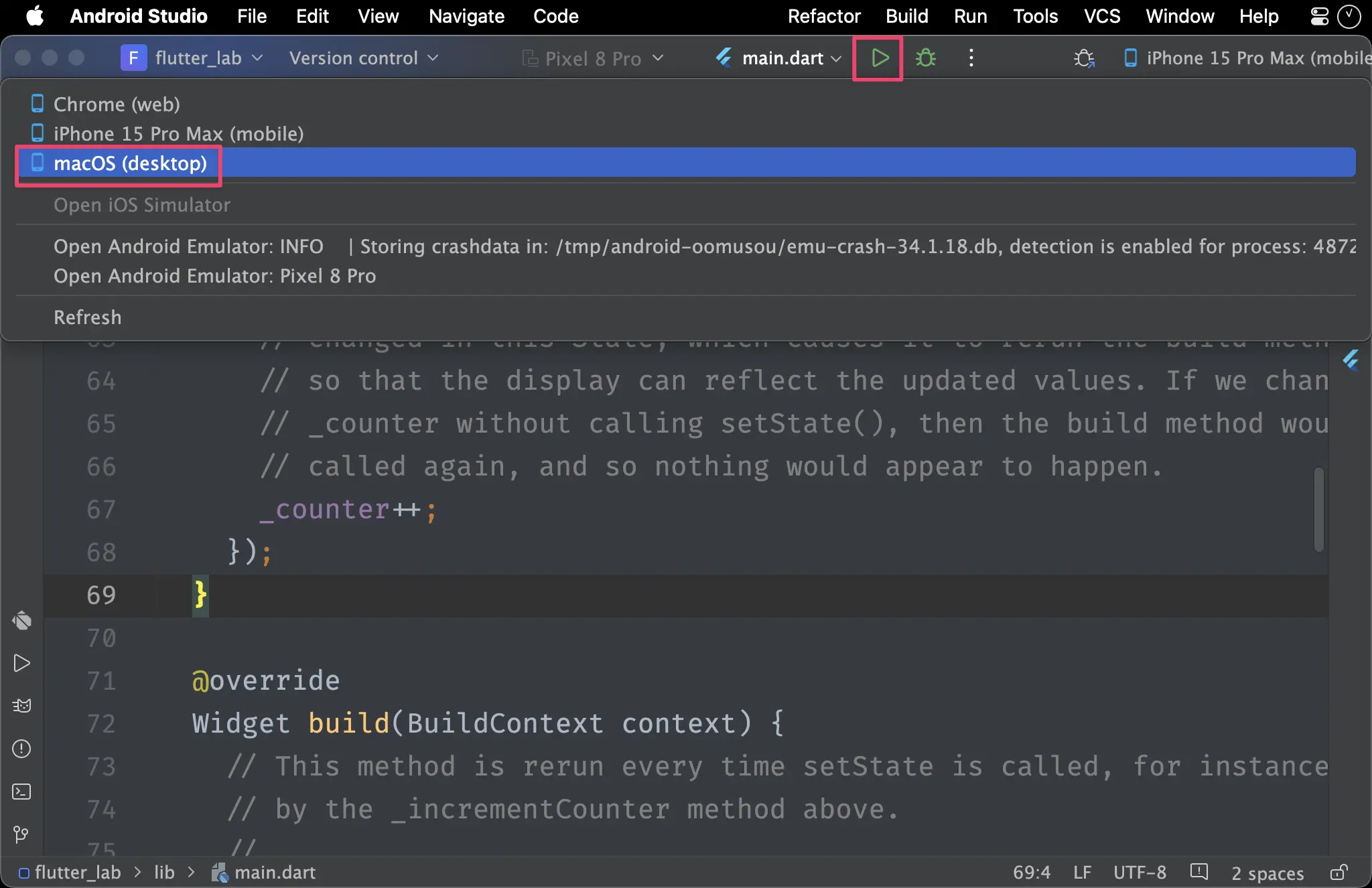Open the Pixel 8 Pro device dropdown
Screen dimensions: 1372x888
click(593, 58)
